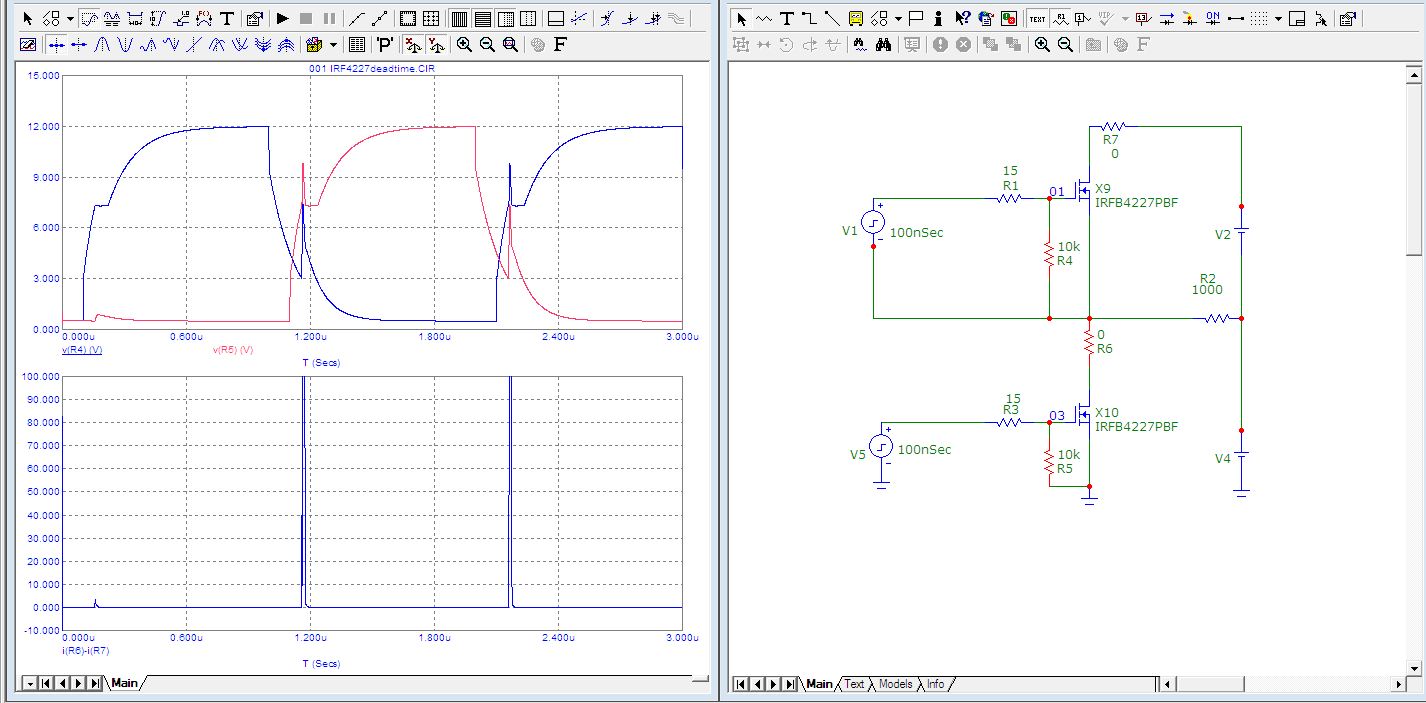
Task: Open Numeric Output table icon
Action: pyautogui.click(x=356, y=44)
